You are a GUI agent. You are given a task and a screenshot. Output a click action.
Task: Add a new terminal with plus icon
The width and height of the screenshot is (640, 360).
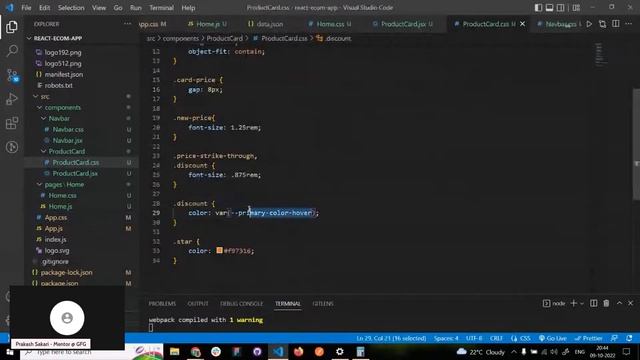click(x=573, y=303)
